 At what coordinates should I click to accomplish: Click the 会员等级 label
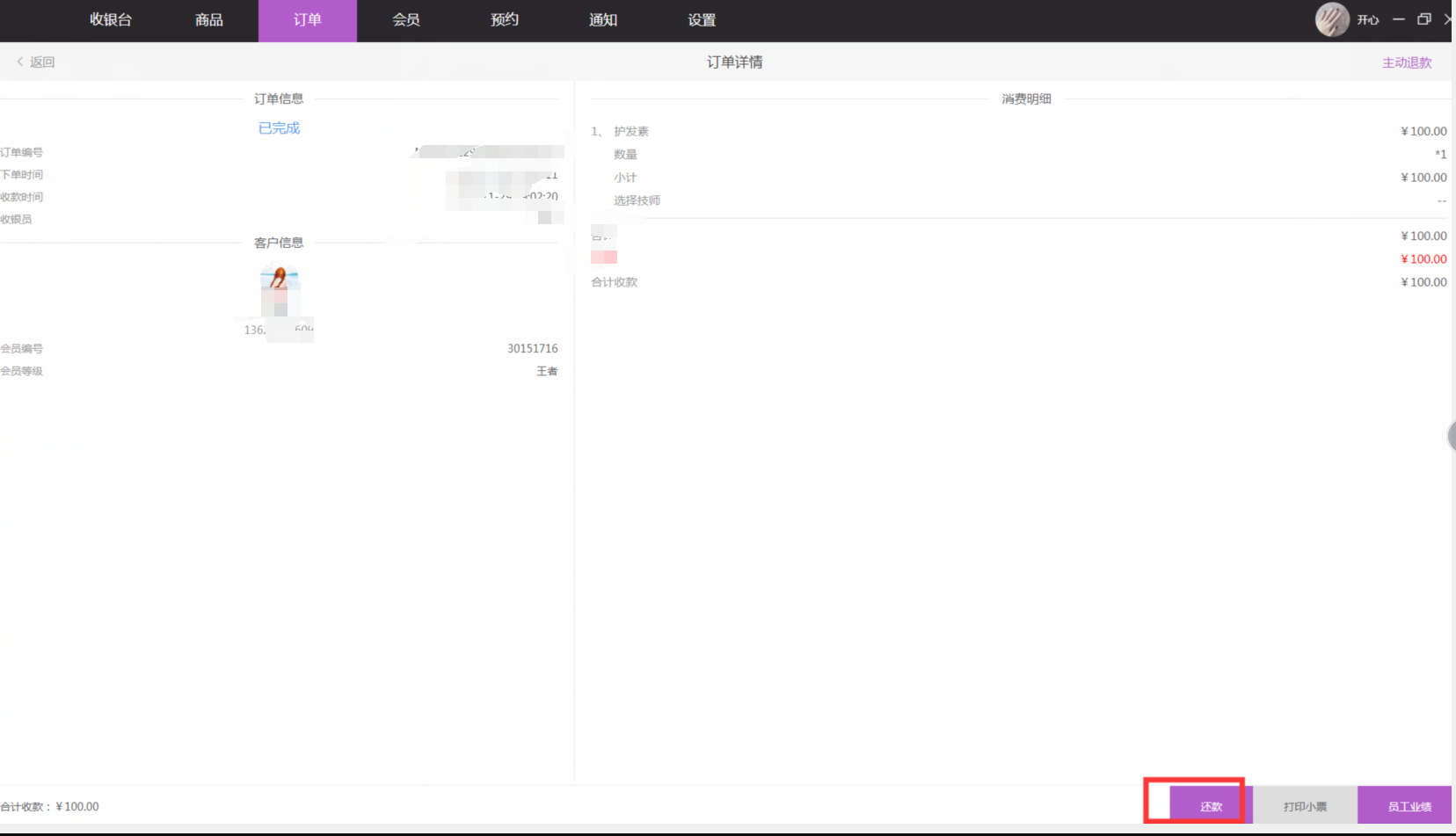tap(21, 371)
